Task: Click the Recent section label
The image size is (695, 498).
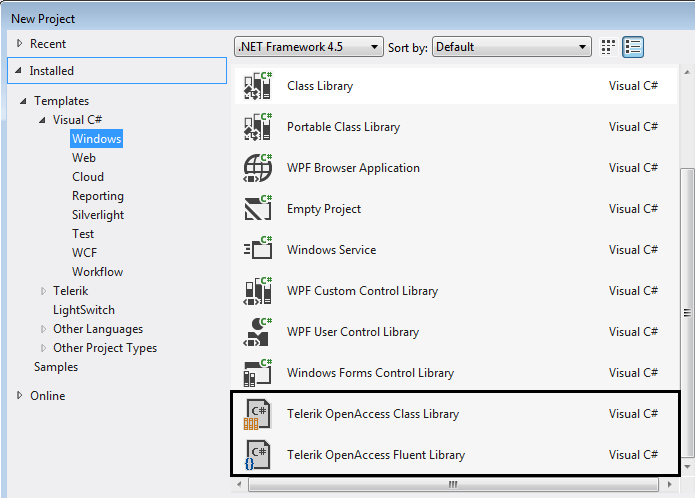Action: coord(48,44)
